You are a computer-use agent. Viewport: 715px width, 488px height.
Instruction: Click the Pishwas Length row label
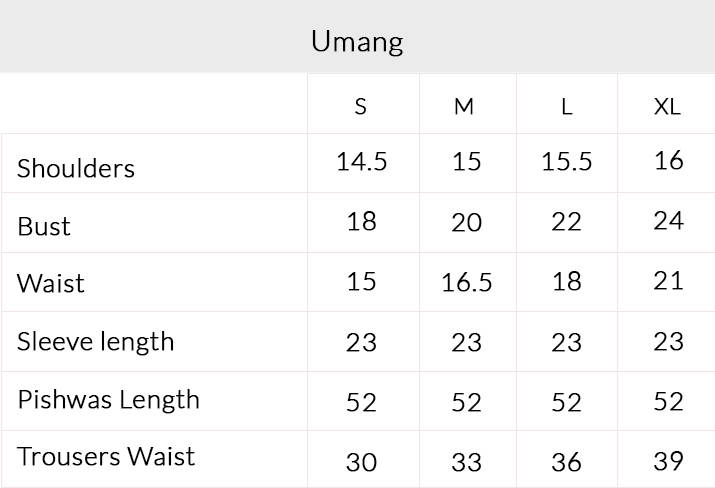109,399
